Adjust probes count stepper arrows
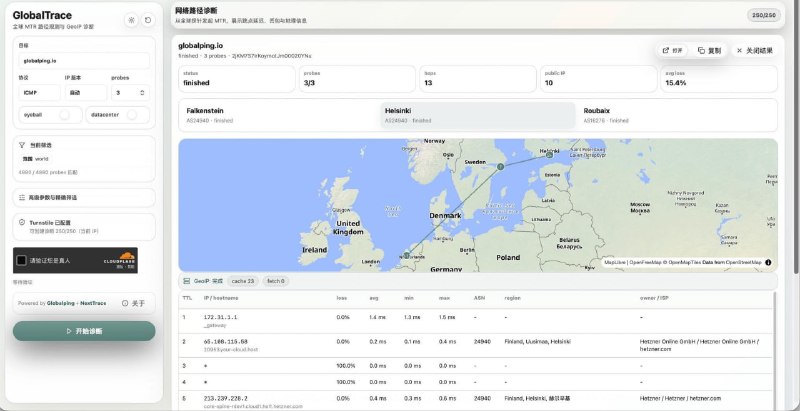Screen dimensions: 800x411 pos(142,93)
